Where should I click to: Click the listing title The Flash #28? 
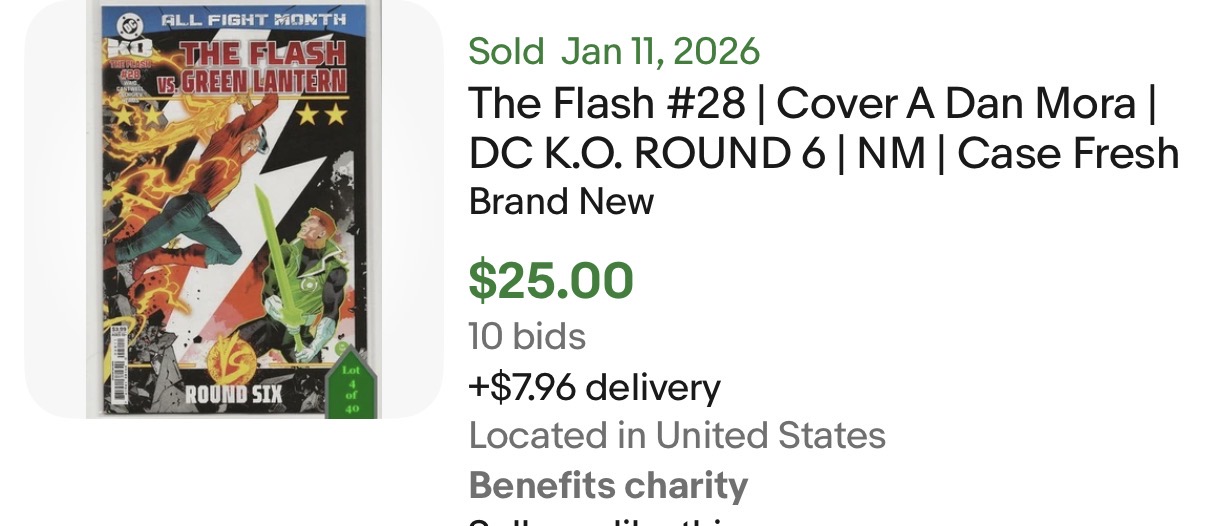click(x=823, y=127)
